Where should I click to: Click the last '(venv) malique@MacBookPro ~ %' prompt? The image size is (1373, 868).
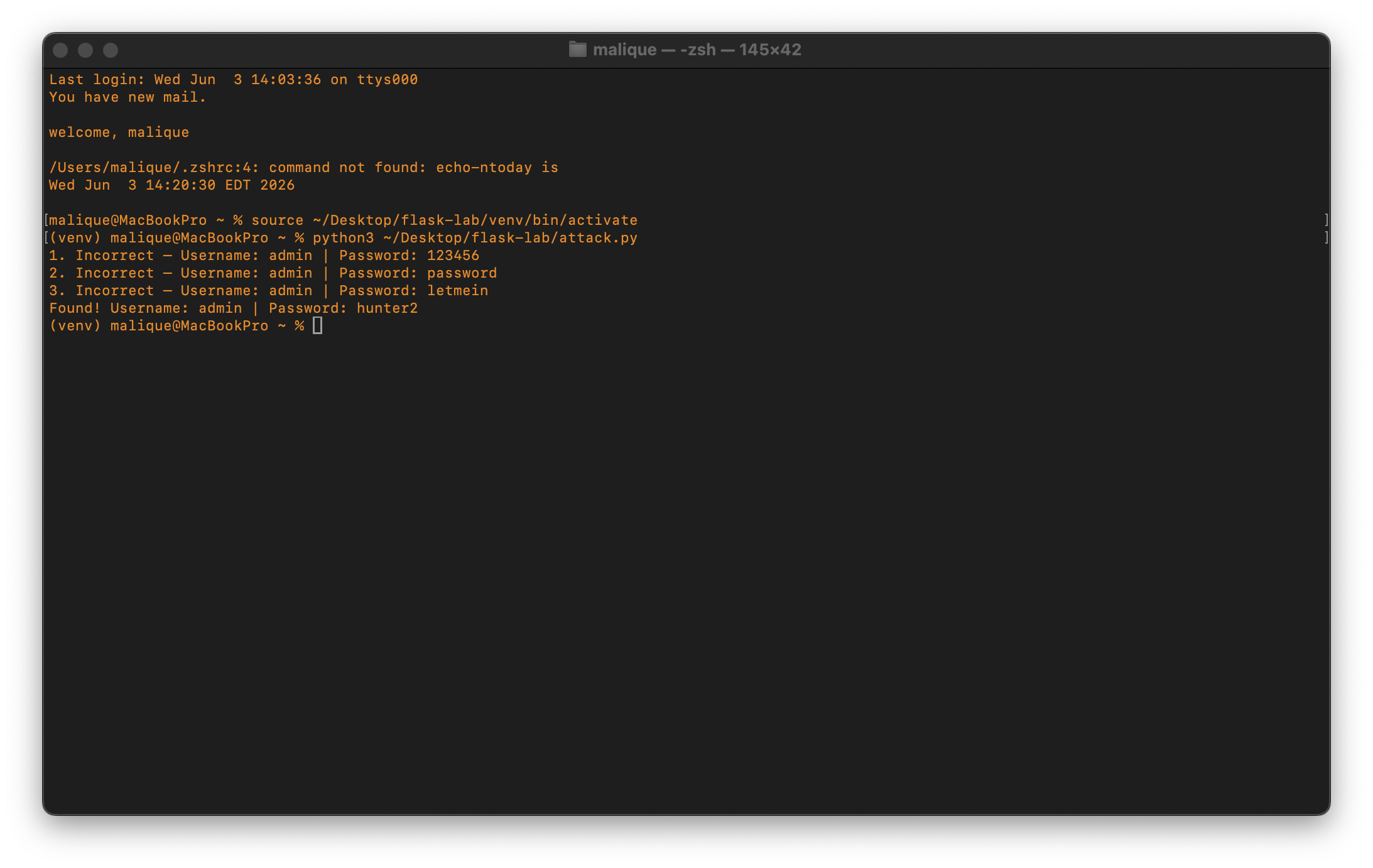pos(176,326)
